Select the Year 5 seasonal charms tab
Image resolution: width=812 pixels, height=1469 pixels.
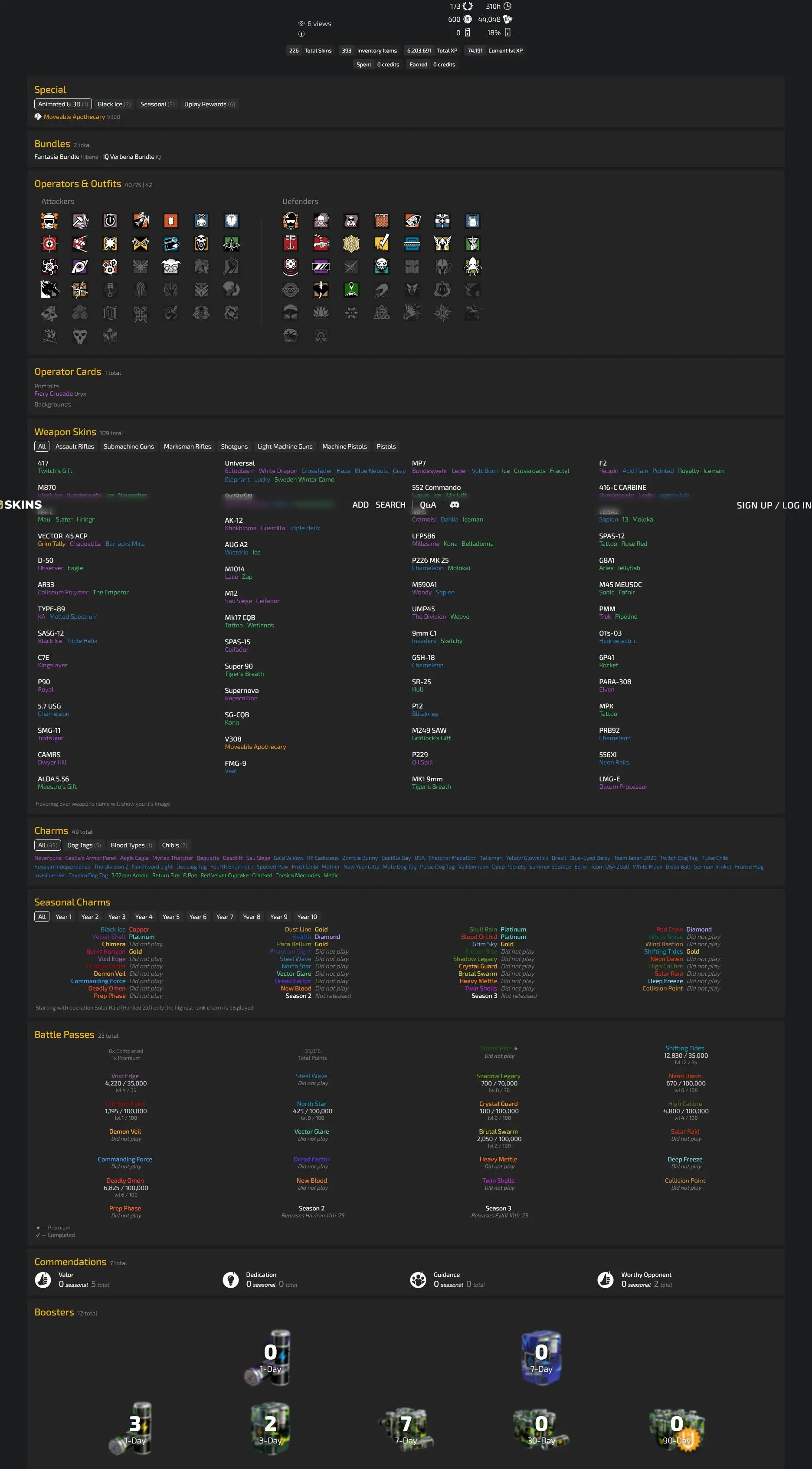(171, 917)
